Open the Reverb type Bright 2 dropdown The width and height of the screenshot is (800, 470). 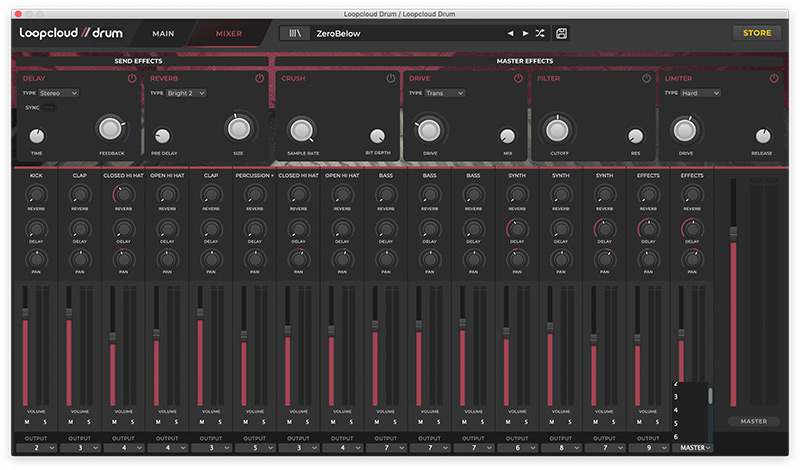[x=186, y=93]
